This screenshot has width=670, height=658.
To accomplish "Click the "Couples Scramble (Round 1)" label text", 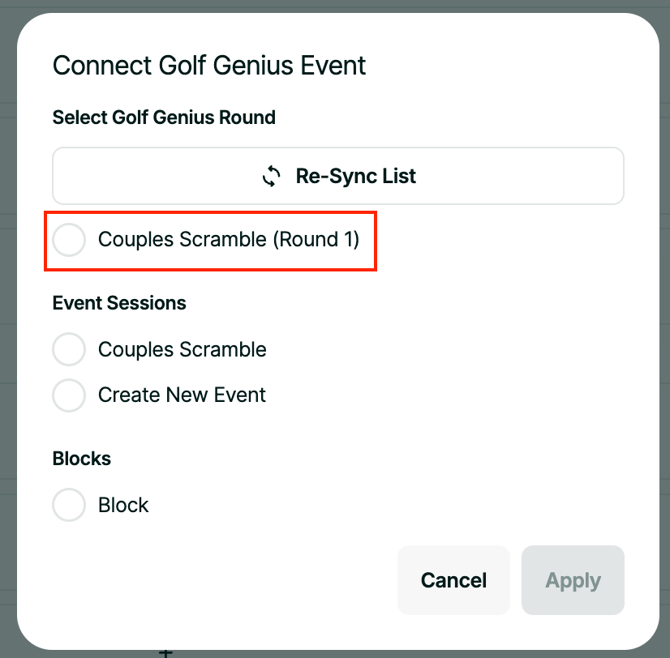I will pyautogui.click(x=228, y=240).
